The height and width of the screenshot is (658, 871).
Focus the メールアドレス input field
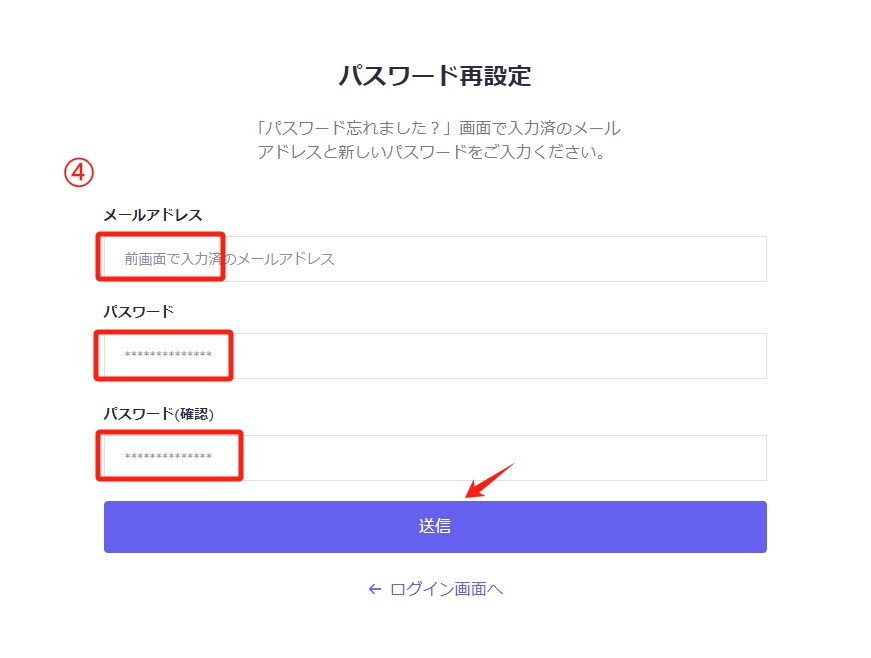[435, 259]
